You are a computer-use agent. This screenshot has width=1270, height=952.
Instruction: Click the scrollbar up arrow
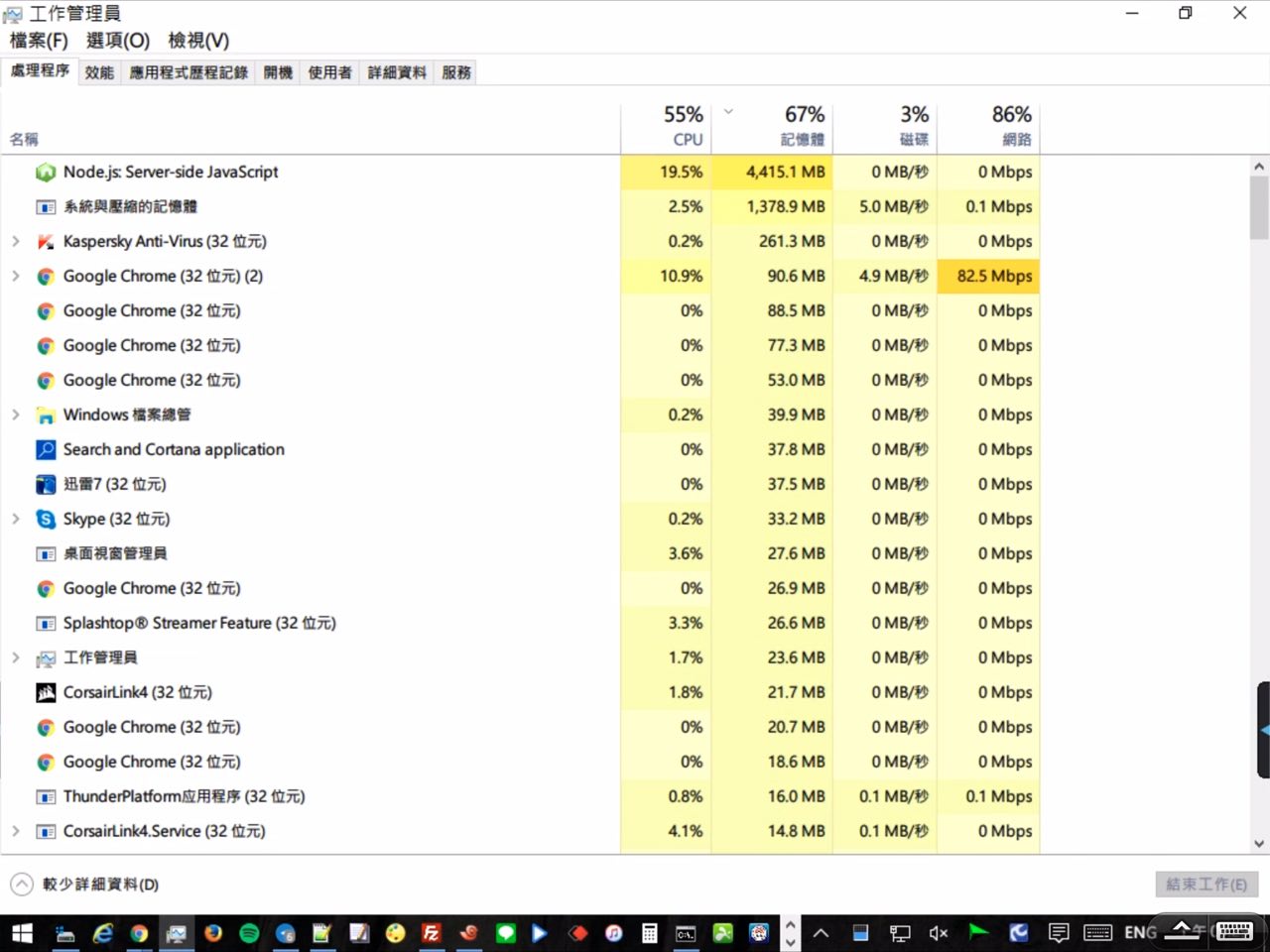(1259, 167)
